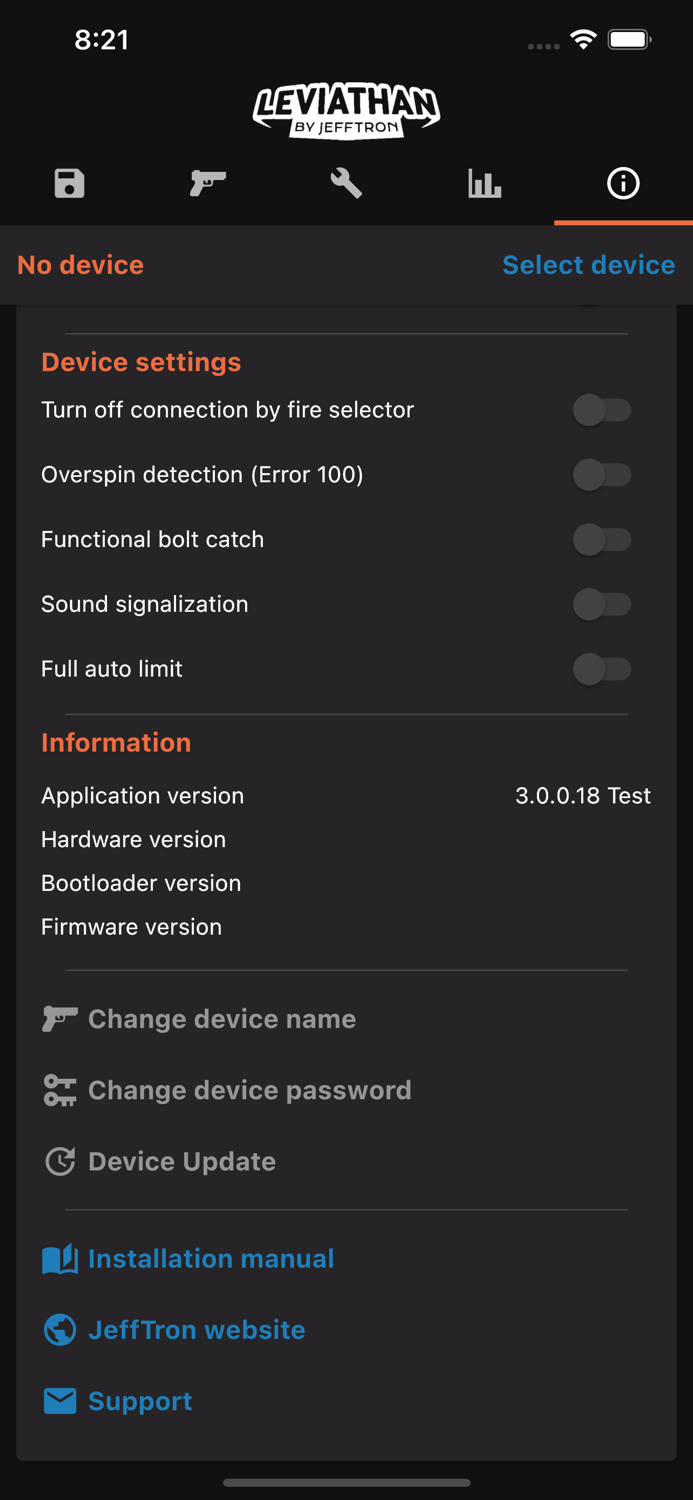This screenshot has width=693, height=1500.
Task: Click the globe icon for JeffTron website
Action: pyautogui.click(x=60, y=1330)
